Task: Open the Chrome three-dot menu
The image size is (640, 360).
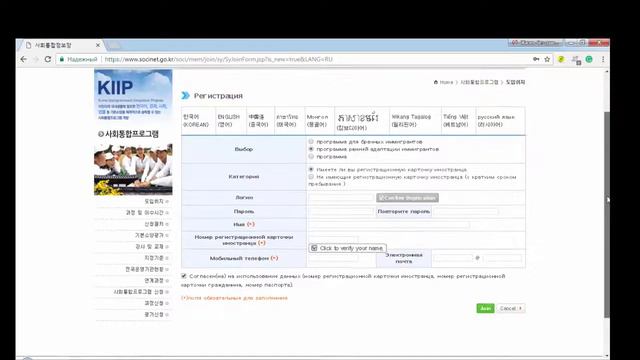Action: pyautogui.click(x=603, y=59)
